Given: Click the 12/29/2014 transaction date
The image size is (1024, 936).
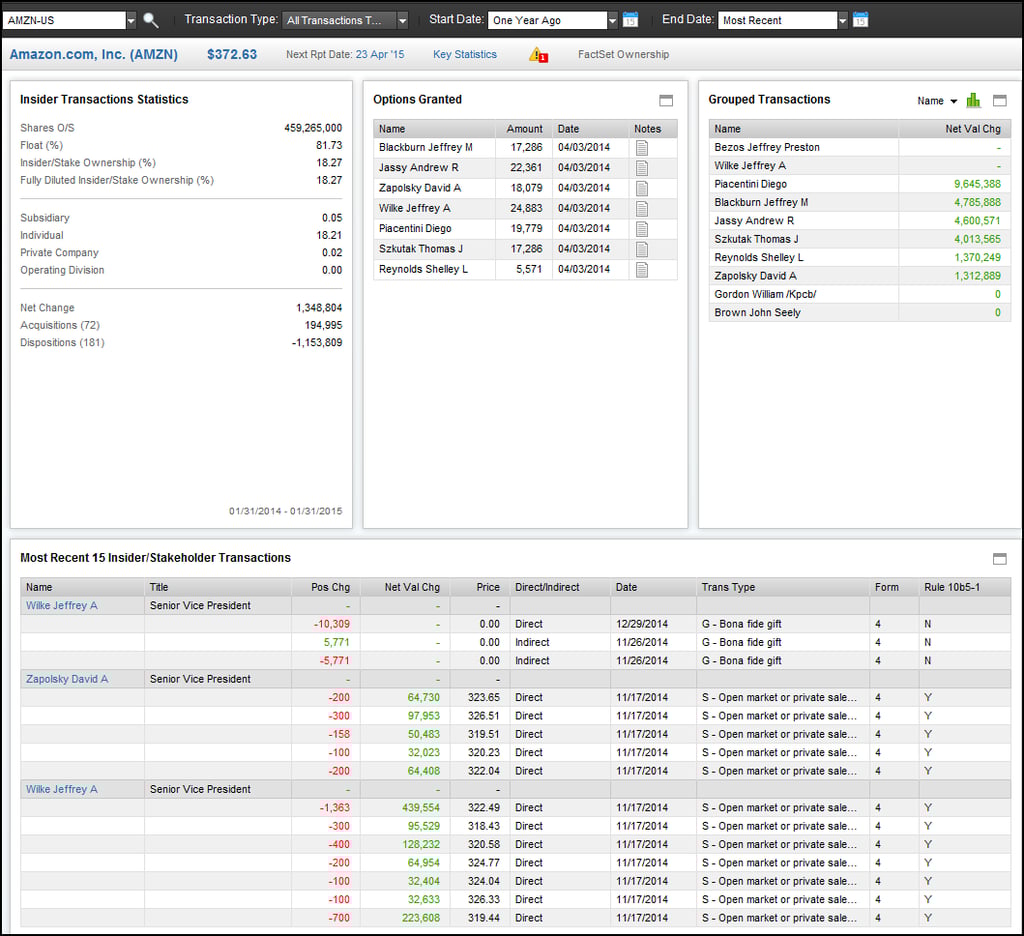Looking at the screenshot, I should [x=642, y=624].
